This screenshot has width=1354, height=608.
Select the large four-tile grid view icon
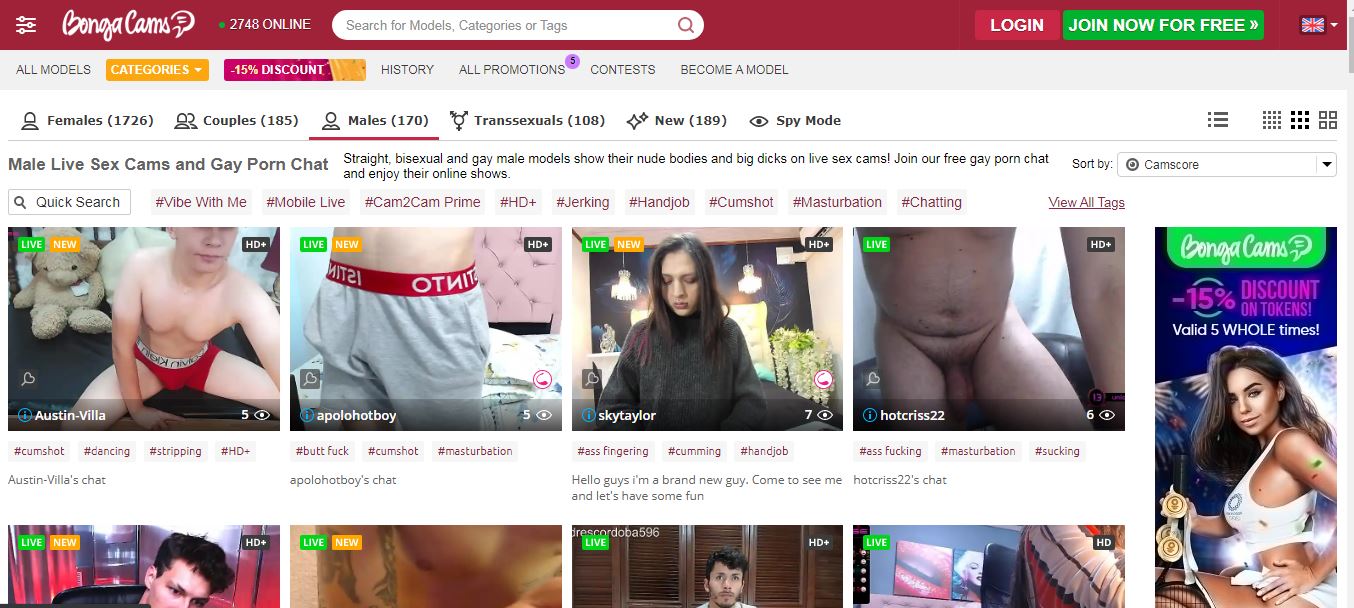(1327, 120)
